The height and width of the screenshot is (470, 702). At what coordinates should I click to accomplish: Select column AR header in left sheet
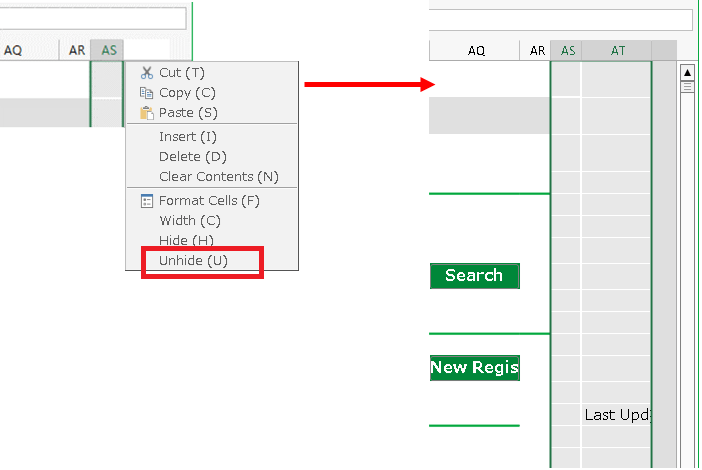77,50
